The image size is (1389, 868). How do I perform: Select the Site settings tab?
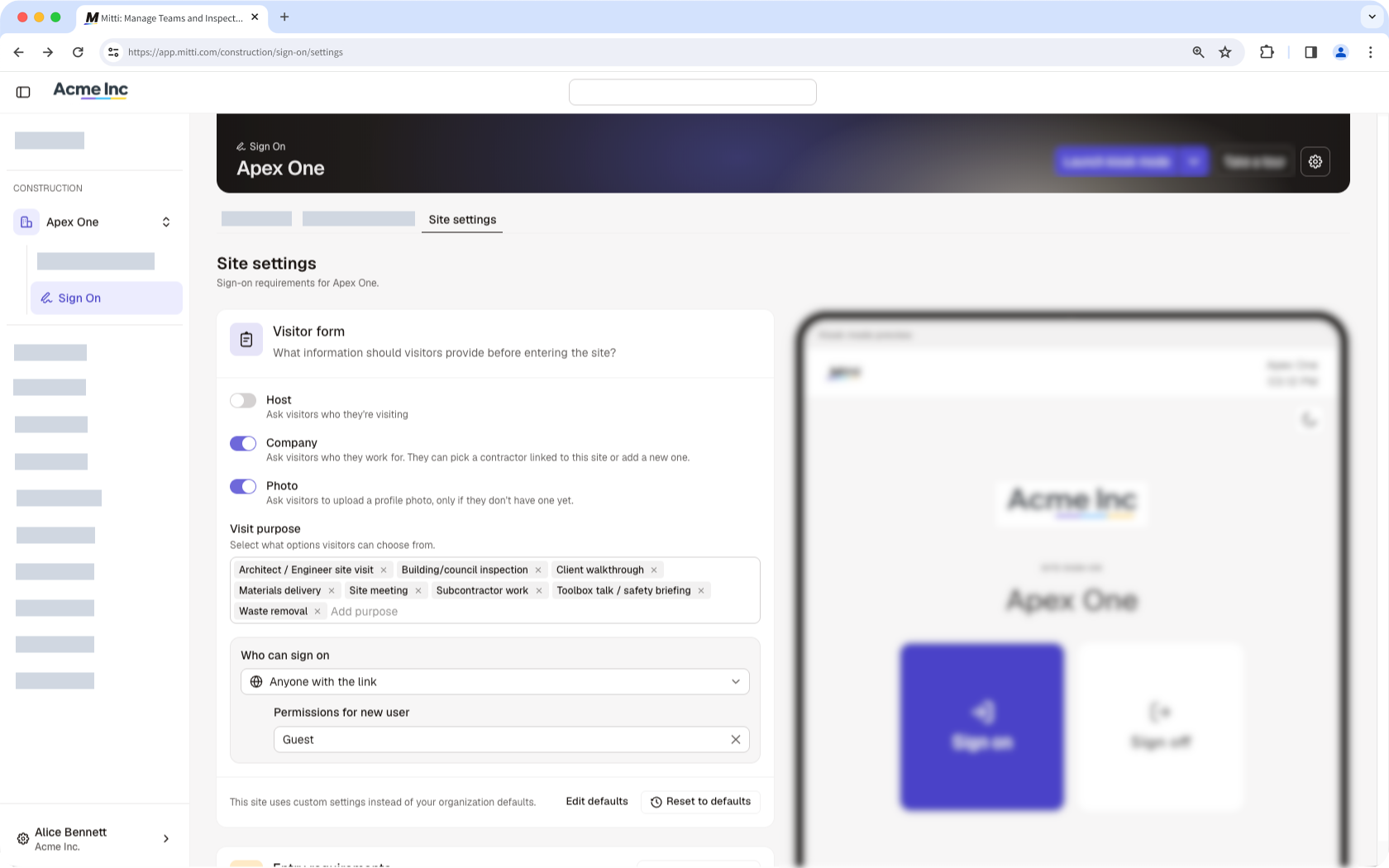tap(462, 220)
